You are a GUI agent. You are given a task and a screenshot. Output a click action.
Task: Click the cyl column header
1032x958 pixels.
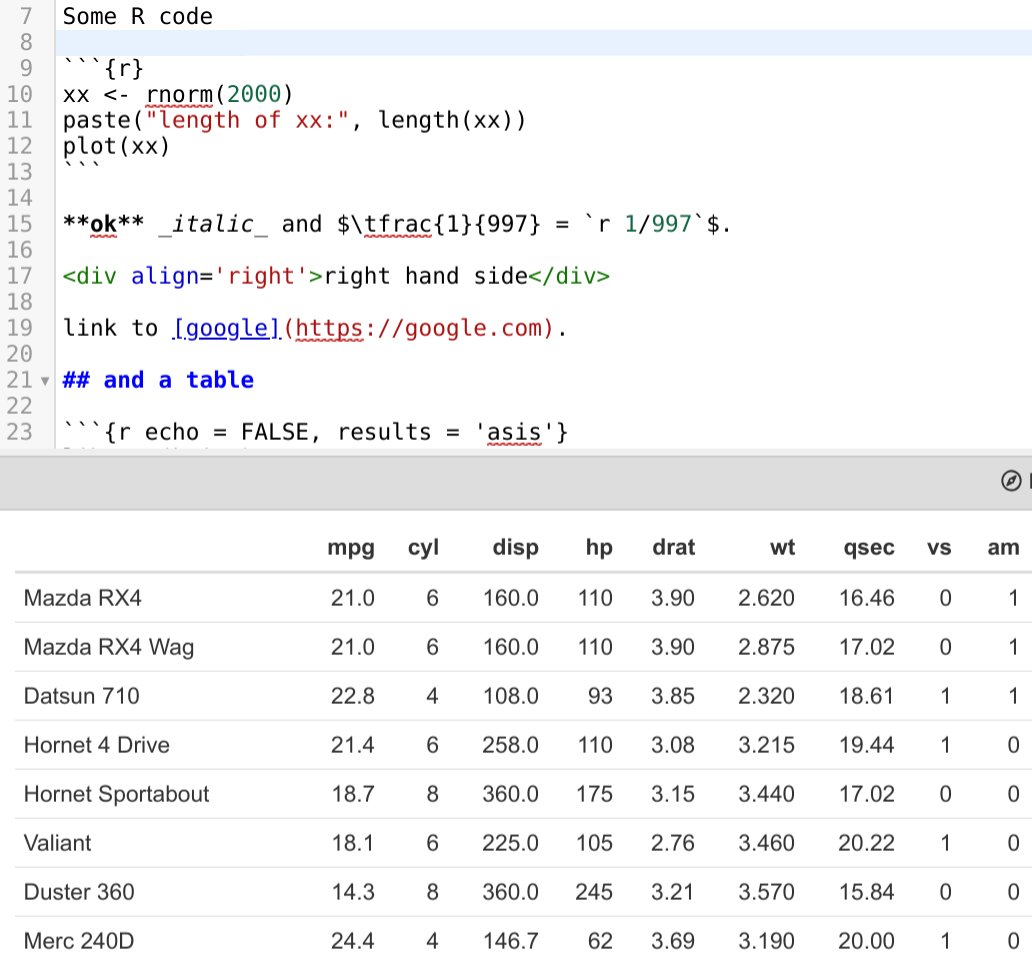[x=423, y=547]
